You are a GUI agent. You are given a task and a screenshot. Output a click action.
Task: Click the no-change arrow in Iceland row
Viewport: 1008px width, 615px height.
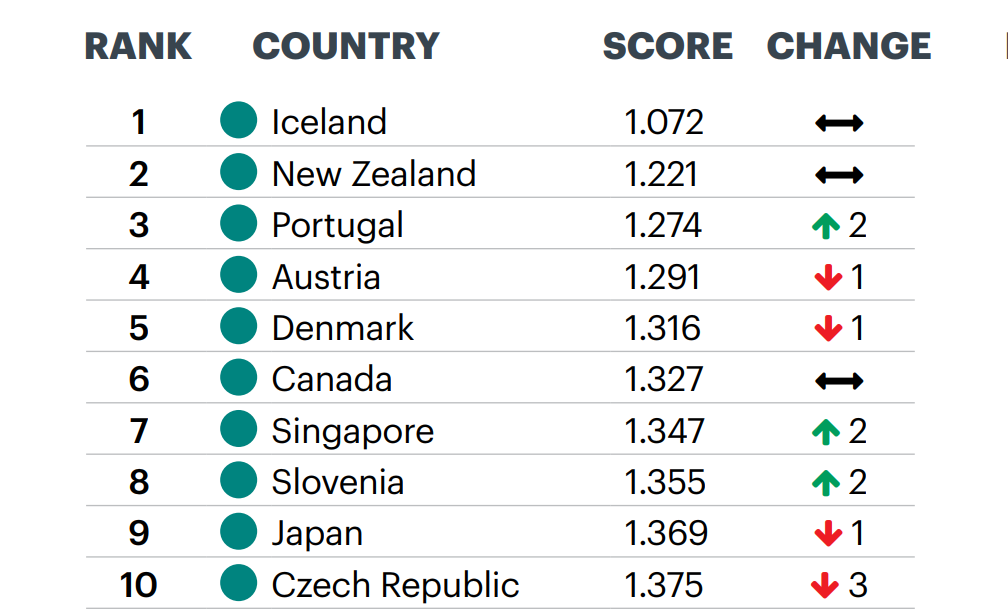839,123
